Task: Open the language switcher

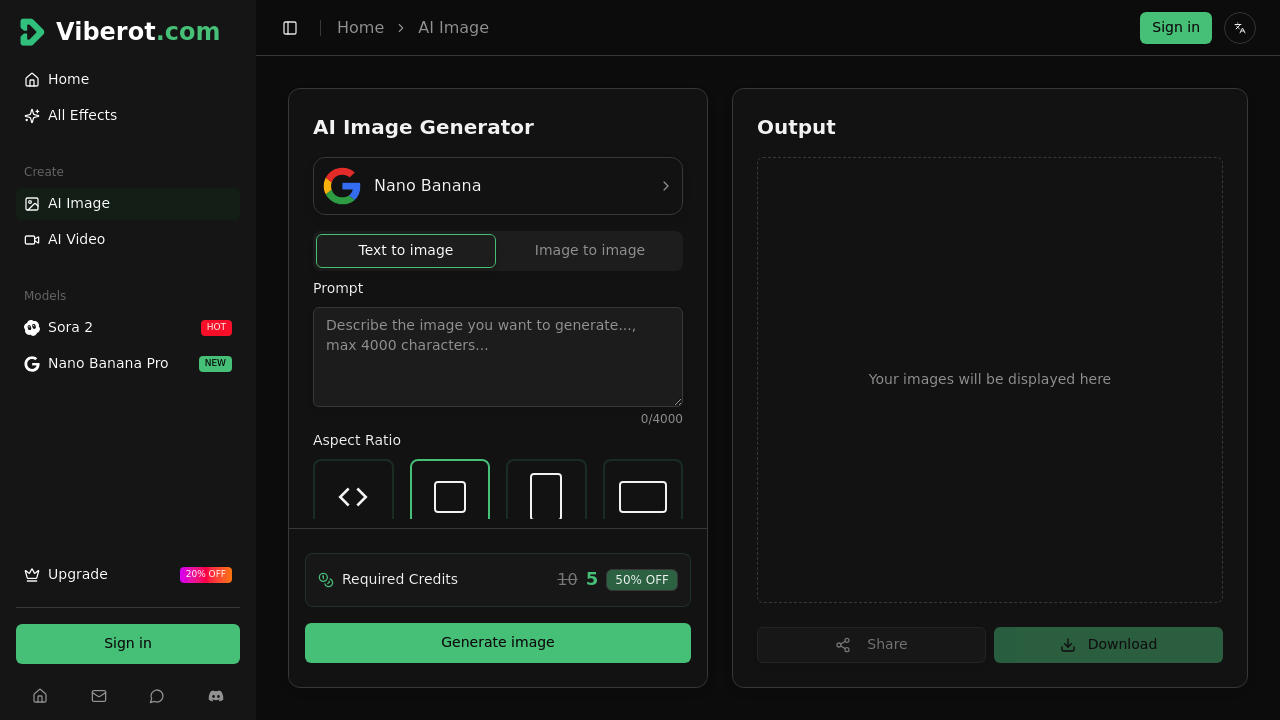Action: pos(1239,27)
